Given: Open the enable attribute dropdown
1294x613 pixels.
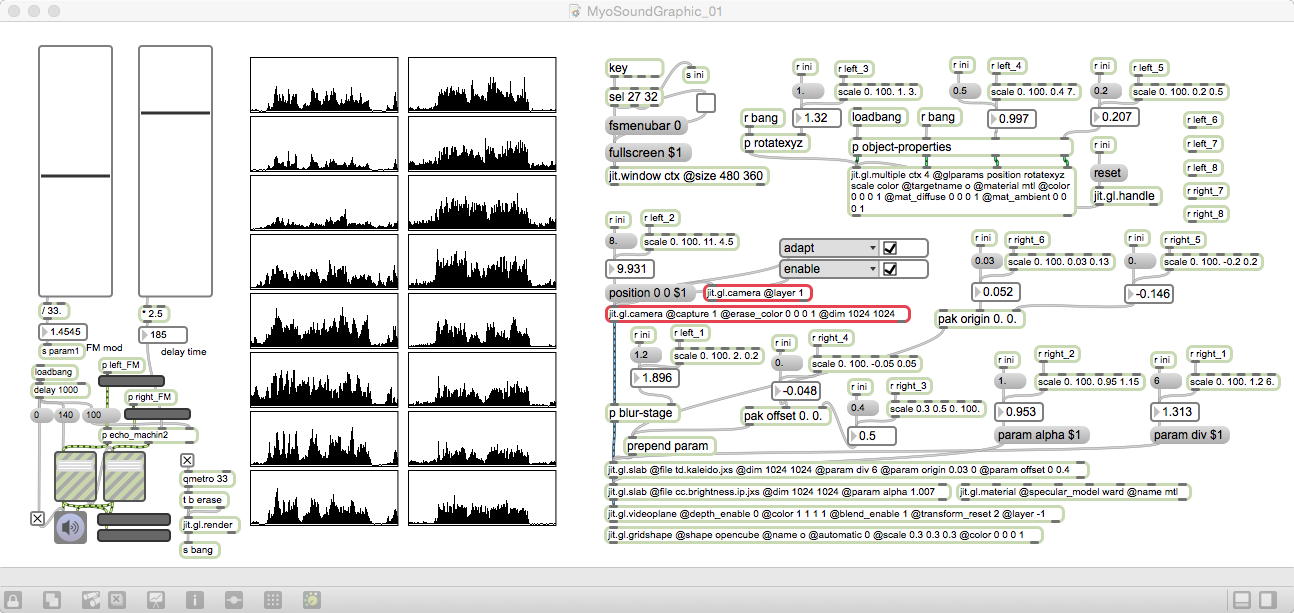Looking at the screenshot, I should [828, 269].
